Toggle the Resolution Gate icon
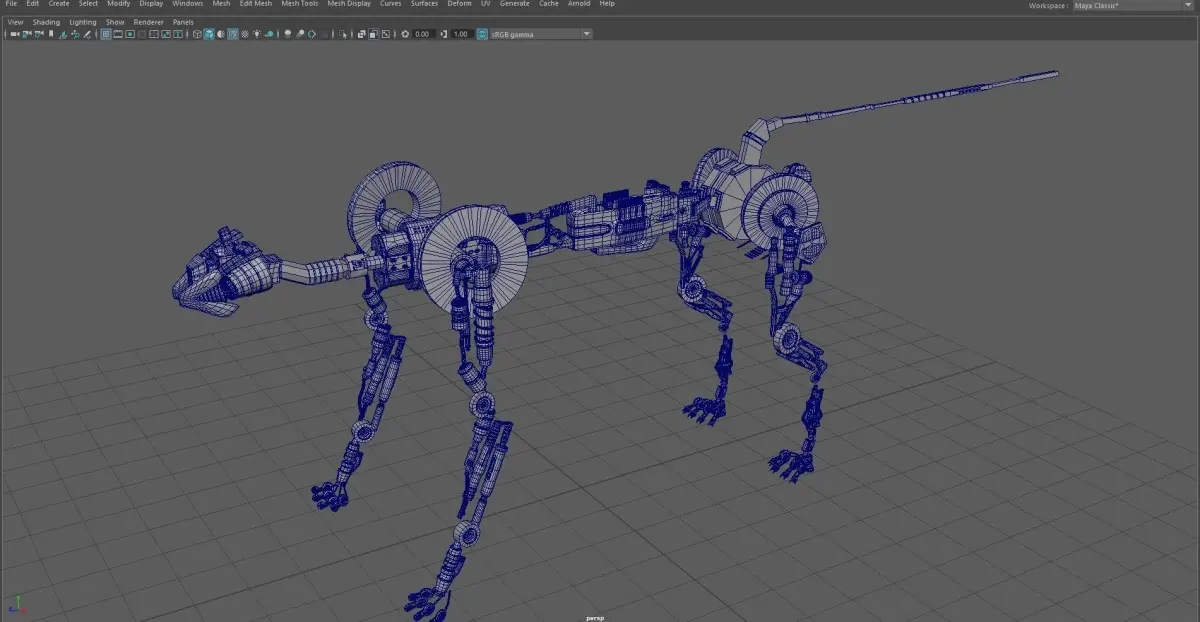The height and width of the screenshot is (622, 1200). [x=130, y=34]
